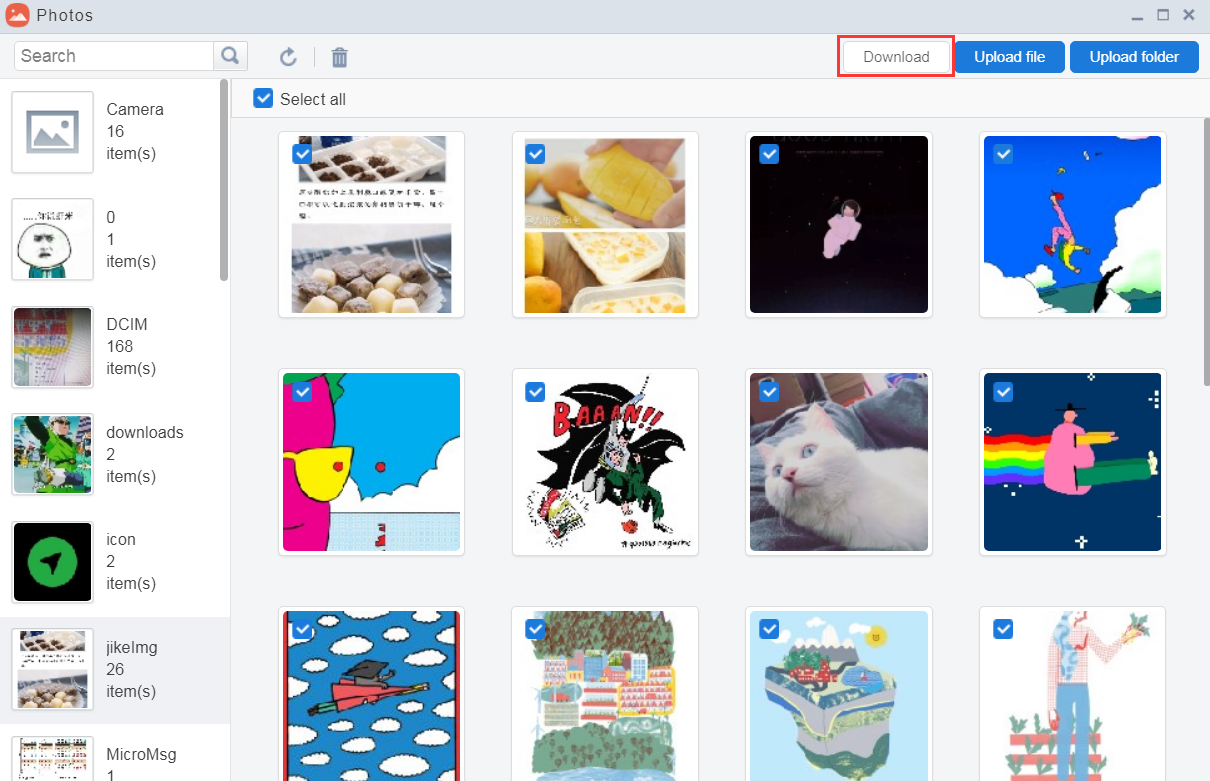Click the album sidebar scrollbar

(x=224, y=180)
